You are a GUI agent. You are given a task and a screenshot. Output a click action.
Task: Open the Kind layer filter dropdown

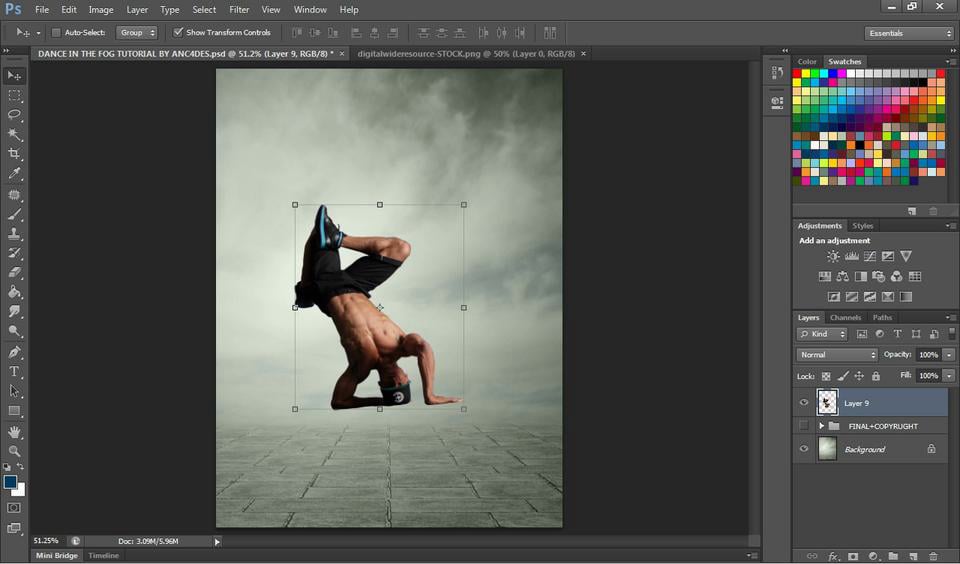pyautogui.click(x=822, y=334)
